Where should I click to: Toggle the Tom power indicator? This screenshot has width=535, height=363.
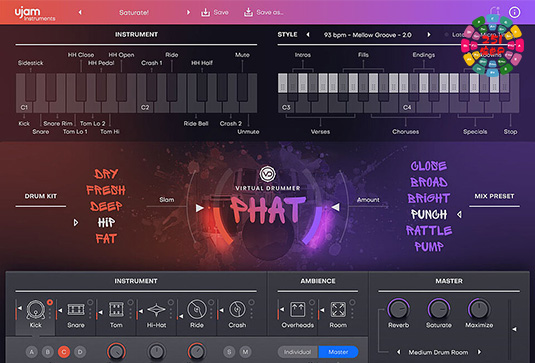coord(130,302)
